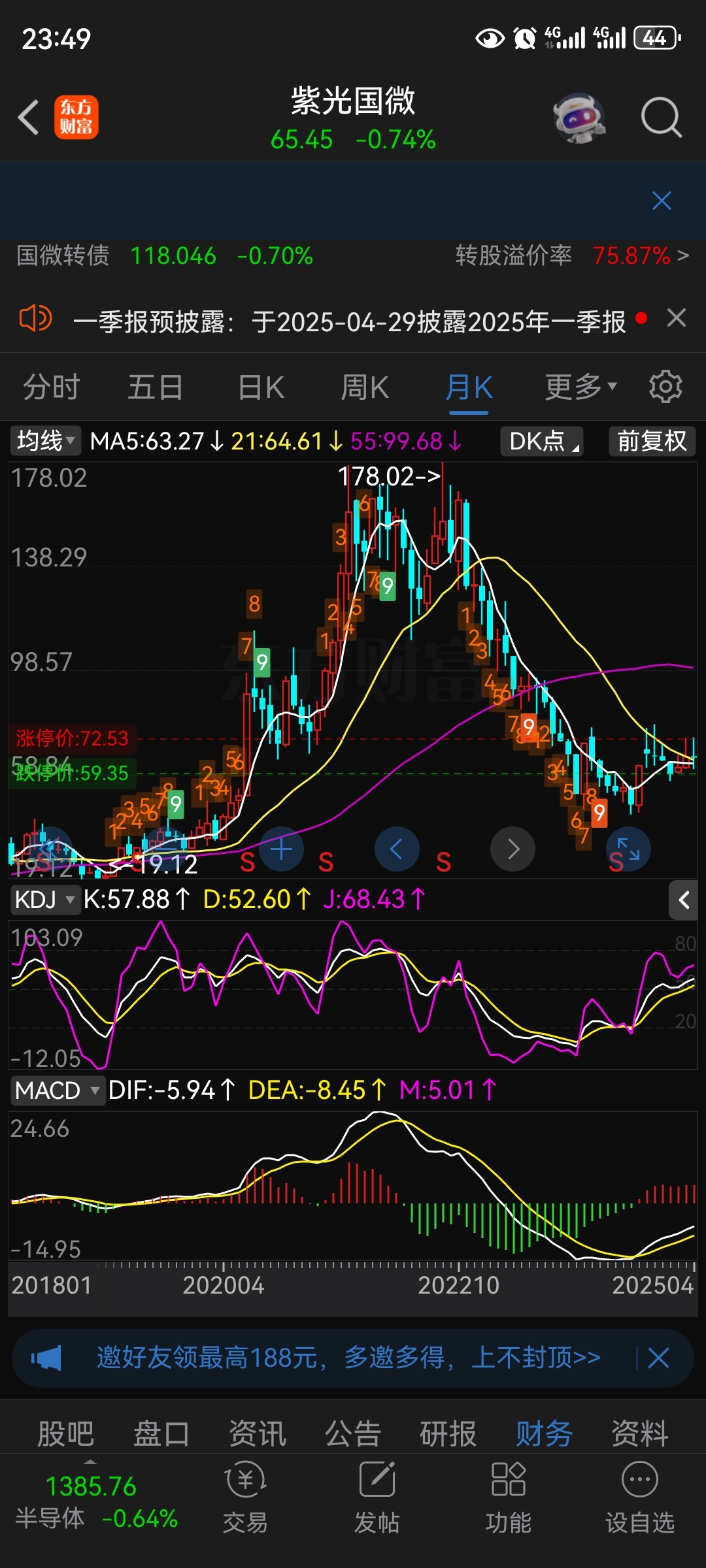Viewport: 706px width, 1568px height.
Task: Switch to 分时 tab
Action: [x=51, y=387]
